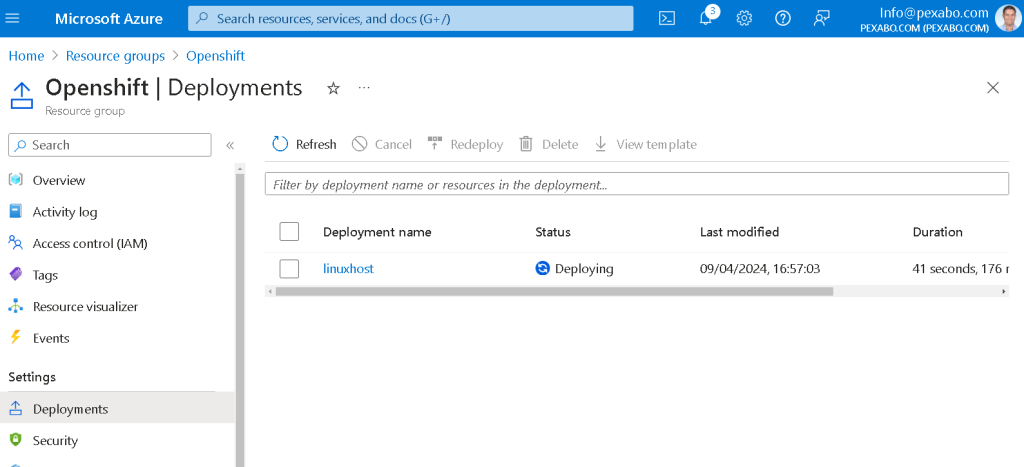Image resolution: width=1024 pixels, height=467 pixels.
Task: Click the Refresh button
Action: 304,144
